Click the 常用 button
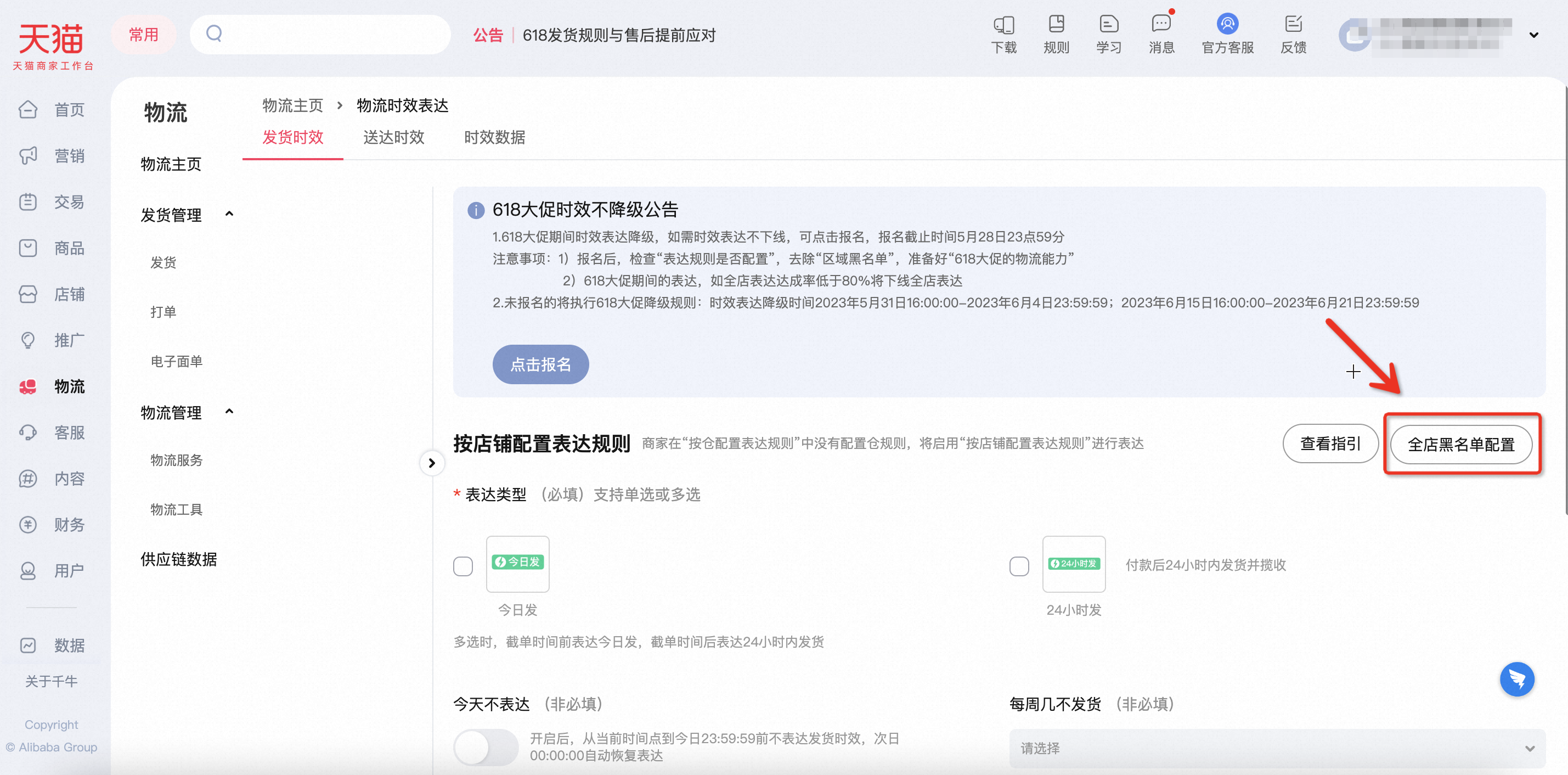The image size is (1568, 775). (144, 35)
